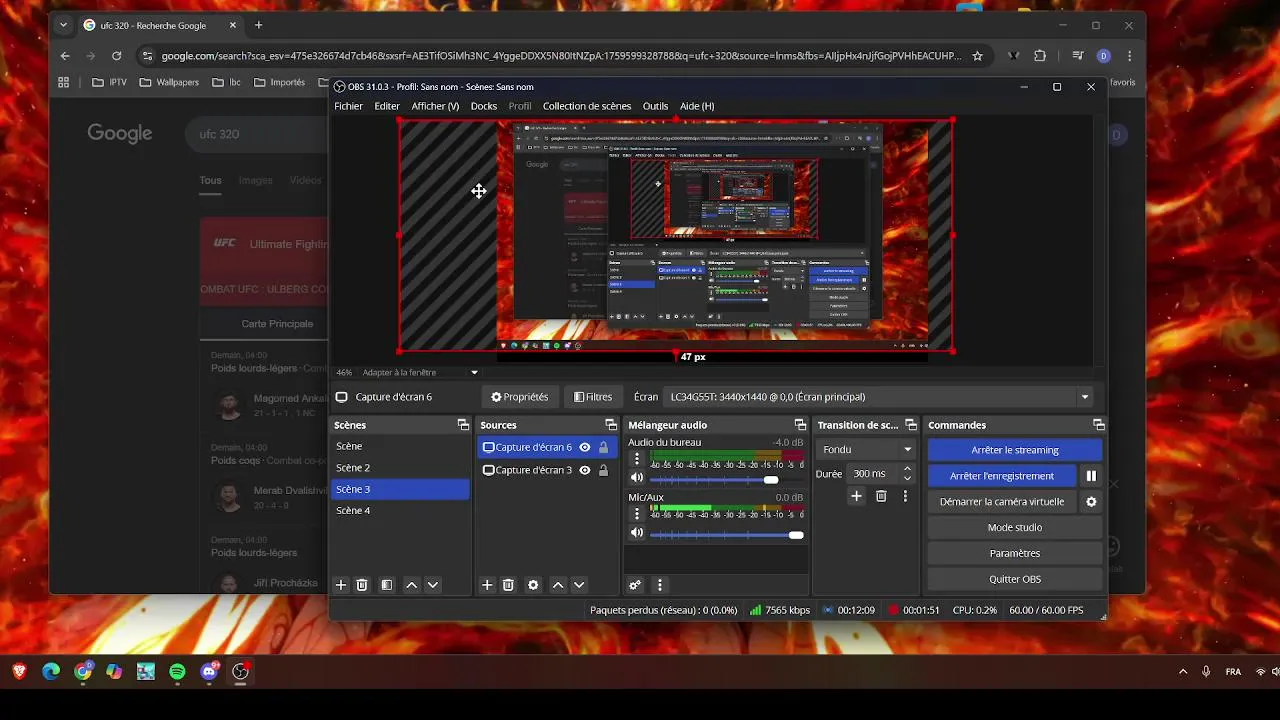
Task: Move scene down in Scènes panel
Action: pyautogui.click(x=433, y=585)
